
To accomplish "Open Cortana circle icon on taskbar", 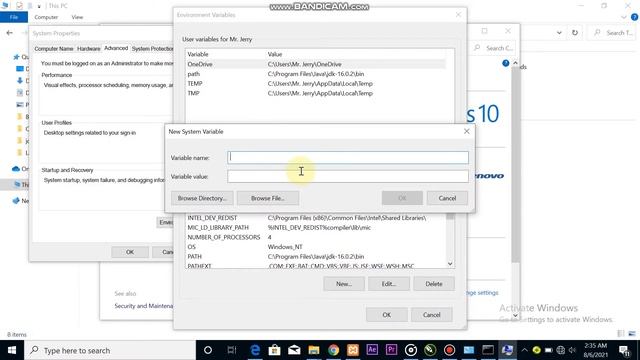I will tap(208, 350).
